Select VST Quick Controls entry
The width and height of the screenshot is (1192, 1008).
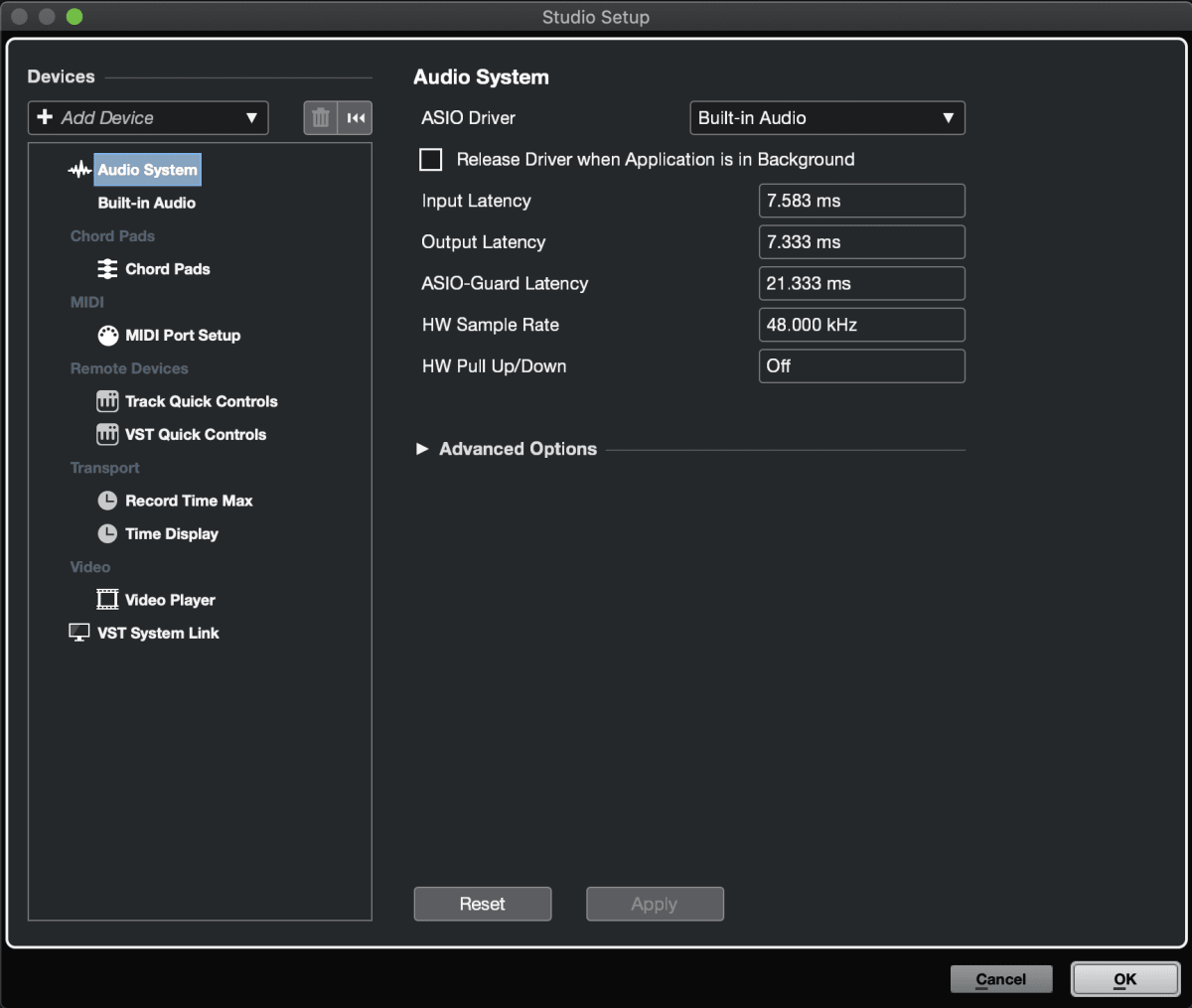196,435
